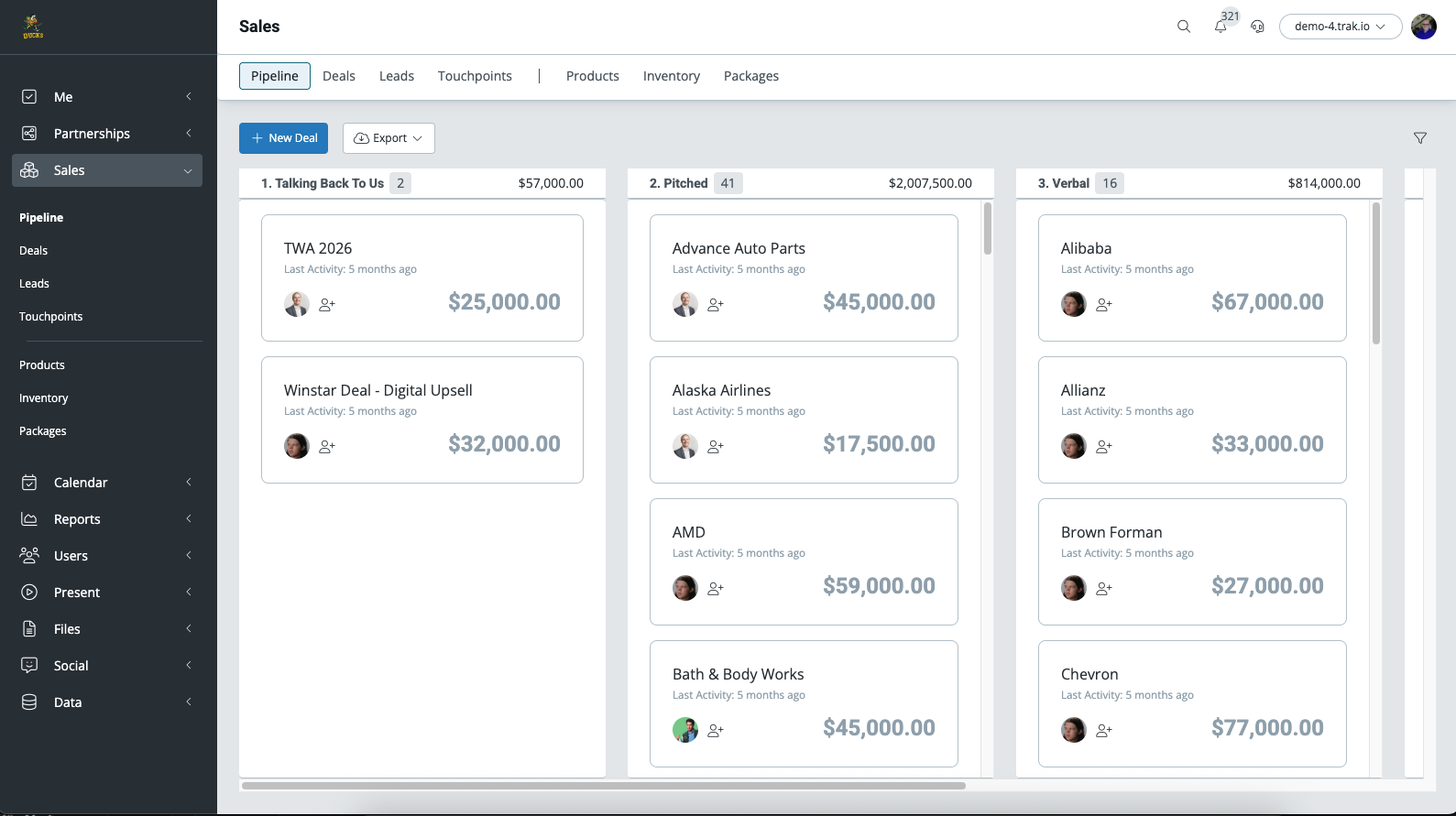Viewport: 1456px width, 816px height.
Task: Click owner avatar on Bath & Body Works card
Action: [x=685, y=730]
